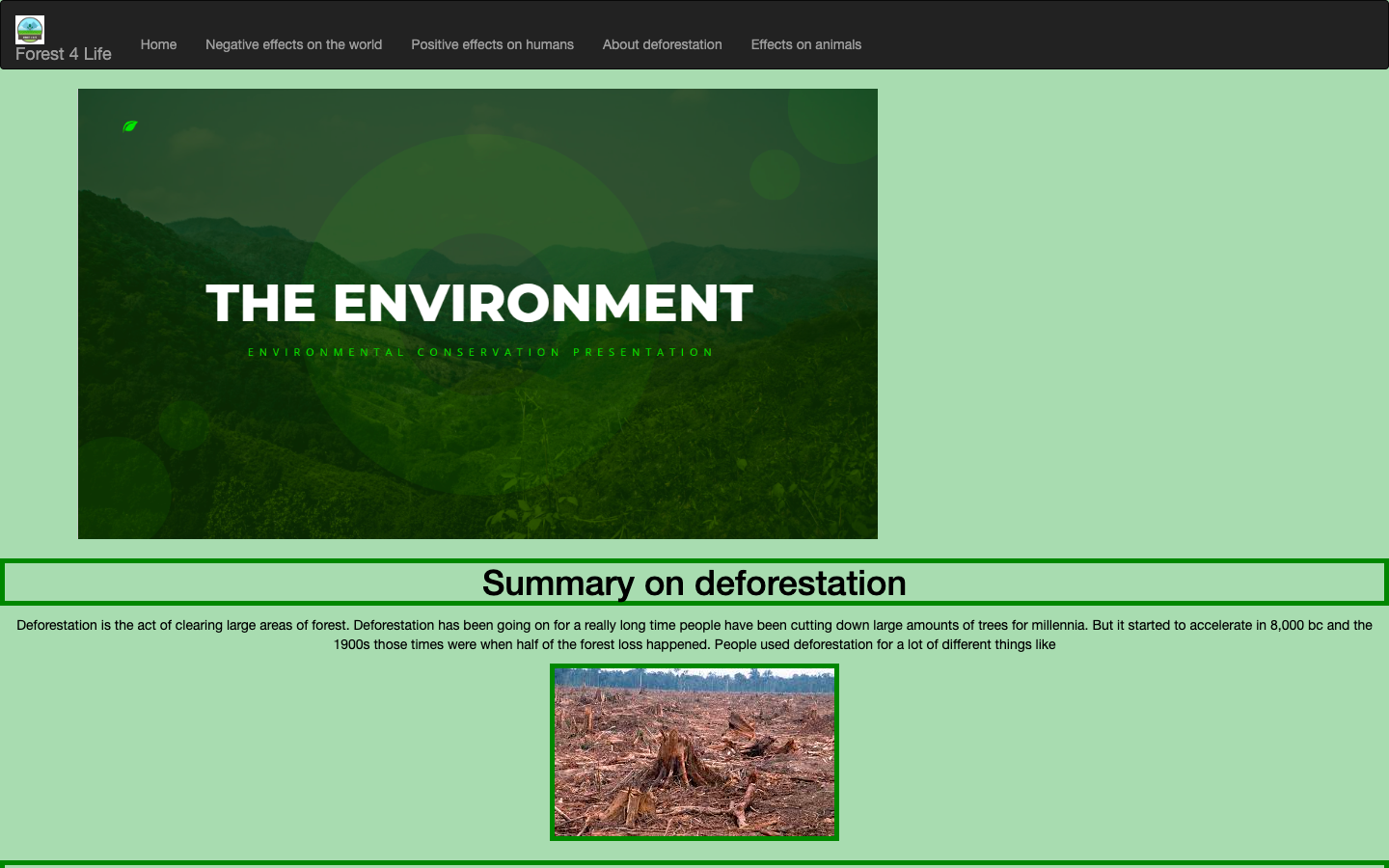Viewport: 1389px width, 868px height.
Task: Open the Effects on animals page
Action: click(805, 44)
